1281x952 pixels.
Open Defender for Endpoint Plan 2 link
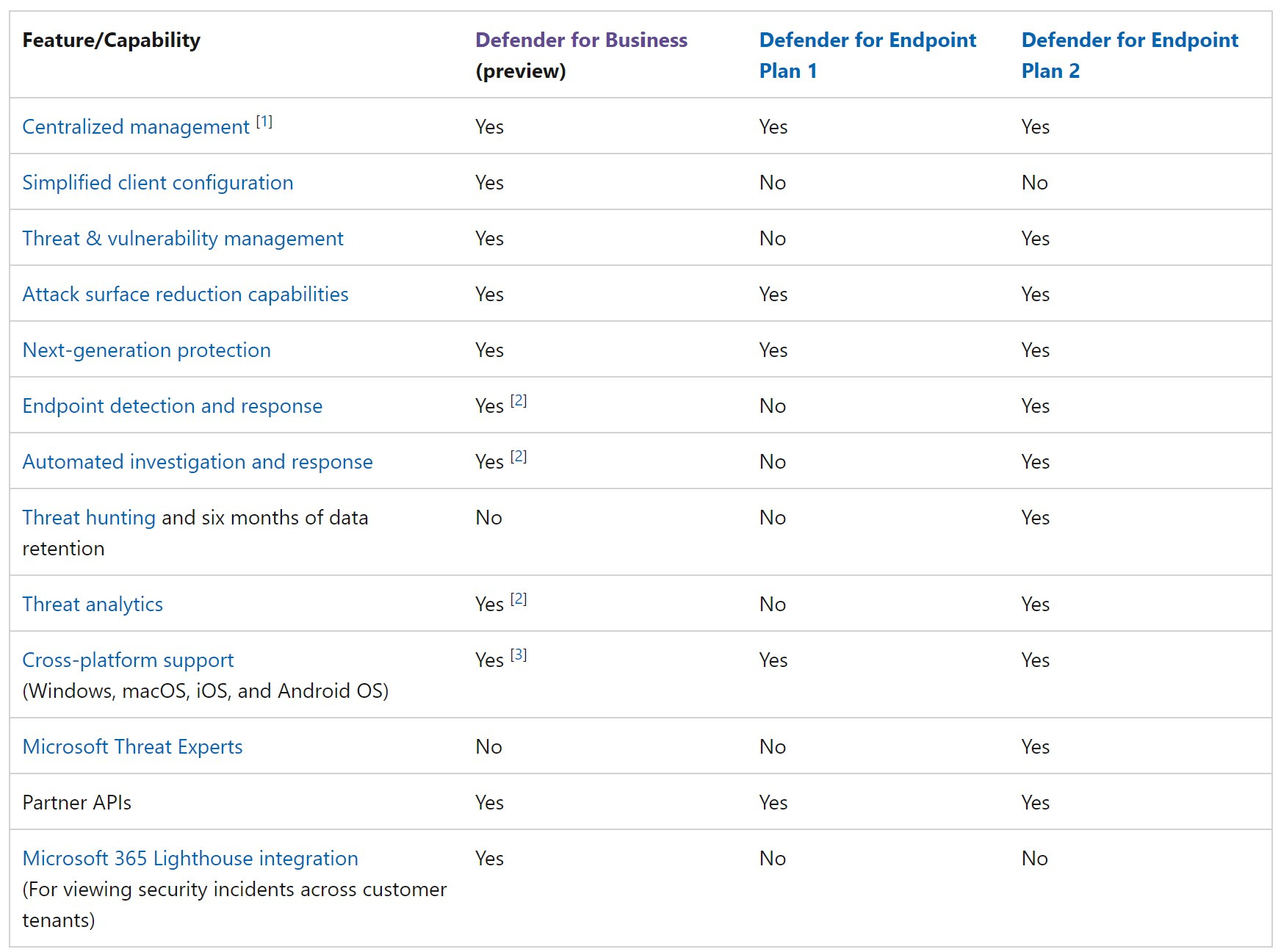point(1129,40)
